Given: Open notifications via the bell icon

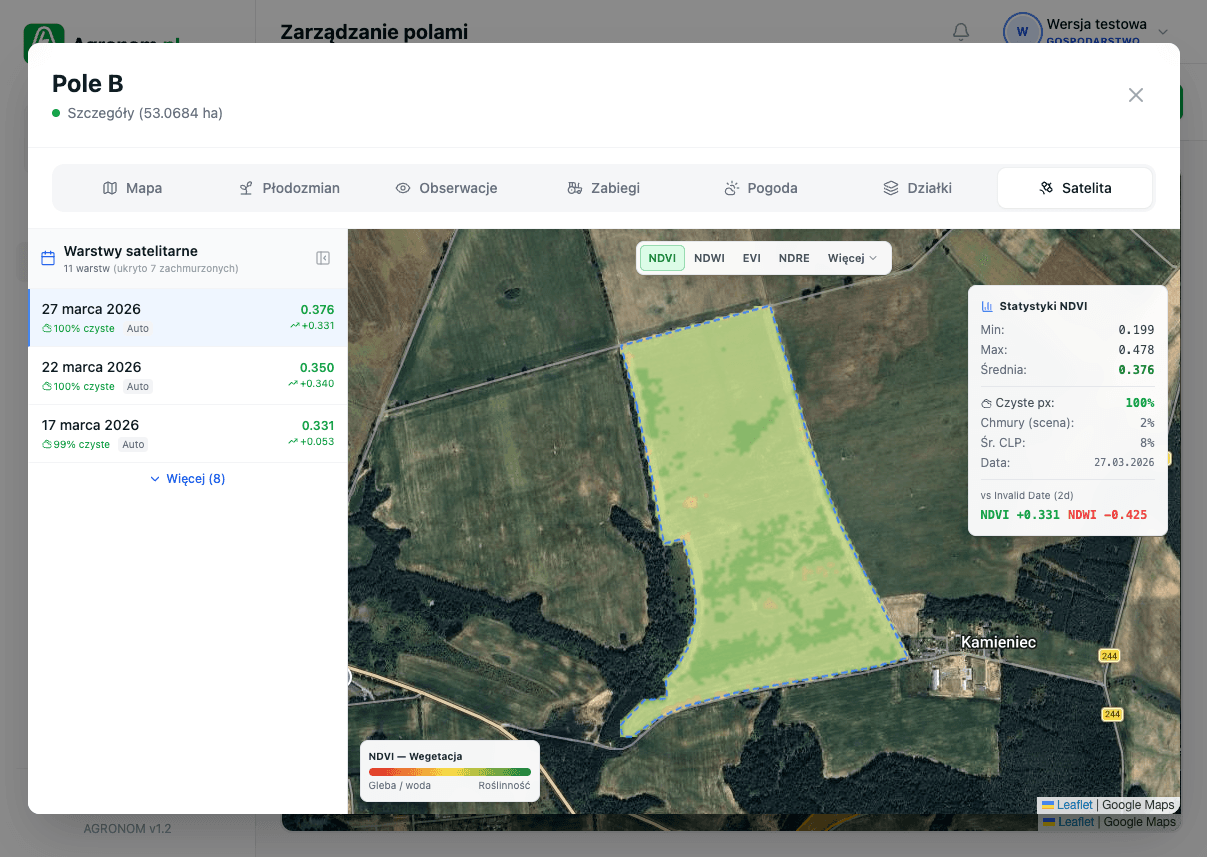Looking at the screenshot, I should [961, 32].
